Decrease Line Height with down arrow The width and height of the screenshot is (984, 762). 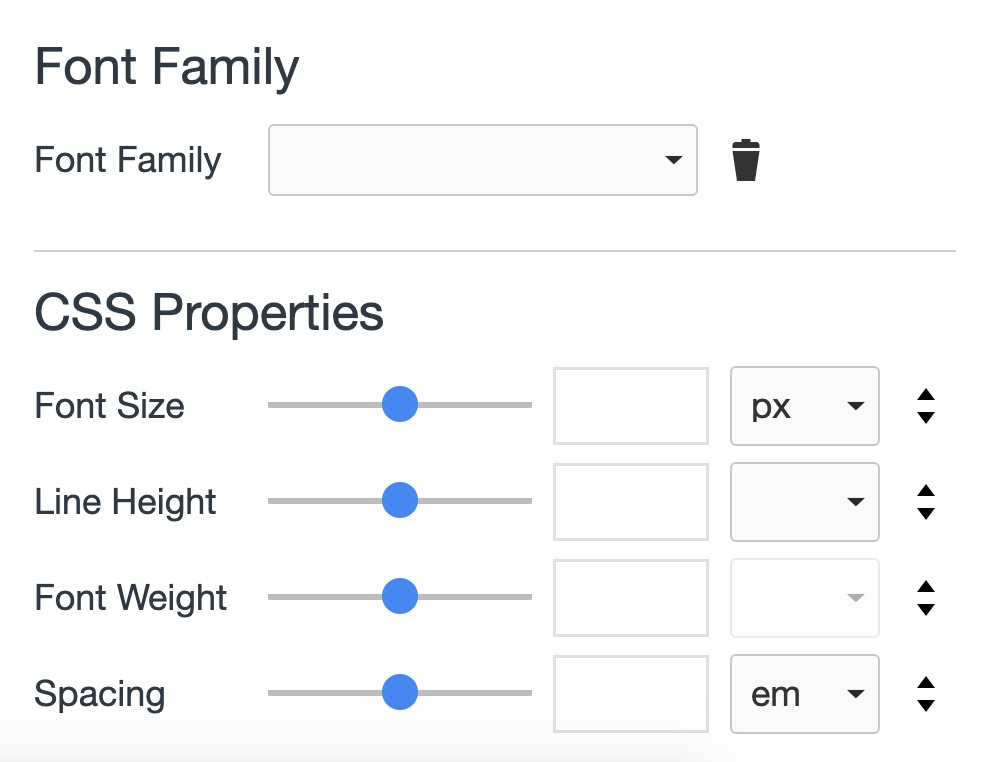[x=926, y=513]
